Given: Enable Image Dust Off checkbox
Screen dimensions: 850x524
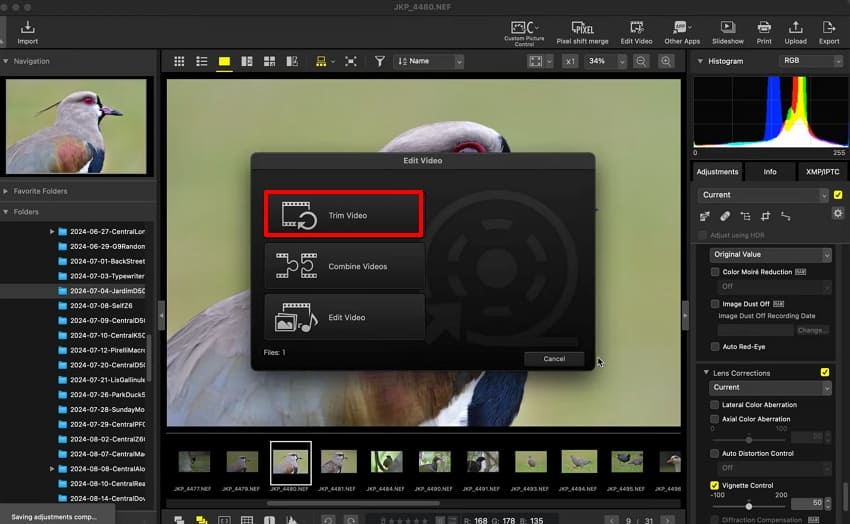Looking at the screenshot, I should 715,303.
